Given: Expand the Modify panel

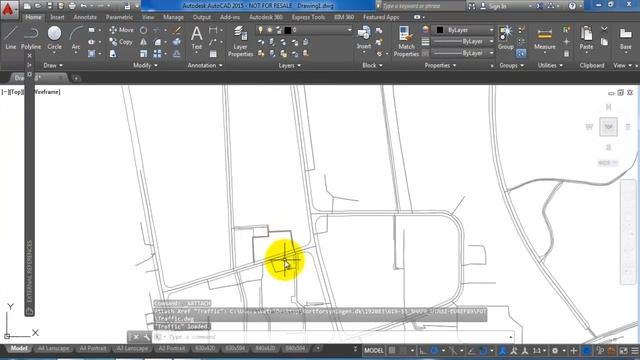Looking at the screenshot, I should (x=145, y=65).
